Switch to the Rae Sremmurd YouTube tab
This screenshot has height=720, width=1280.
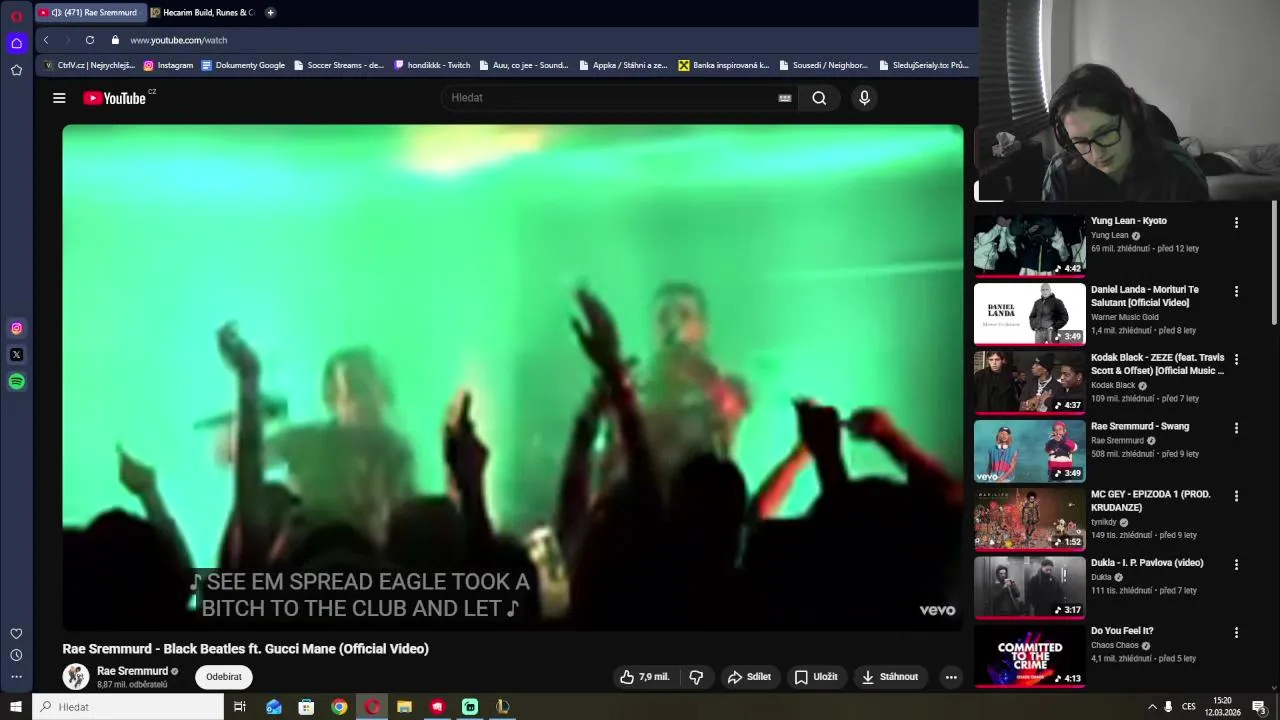(x=90, y=13)
